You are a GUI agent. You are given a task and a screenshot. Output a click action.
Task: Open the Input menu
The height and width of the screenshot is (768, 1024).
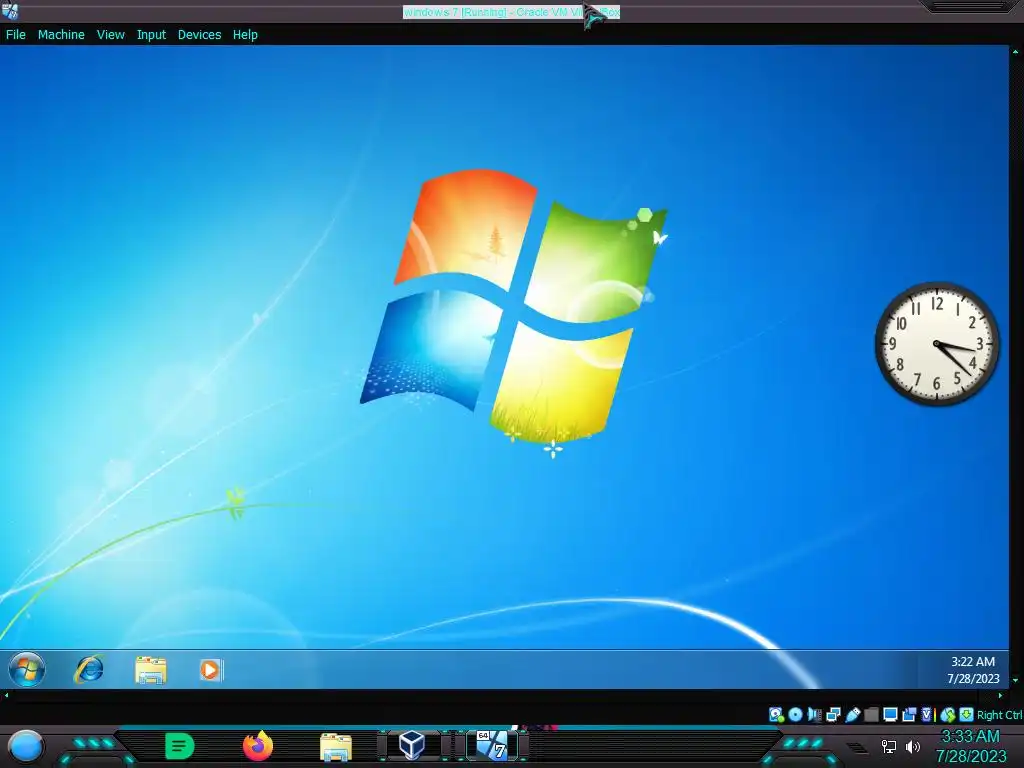(151, 35)
